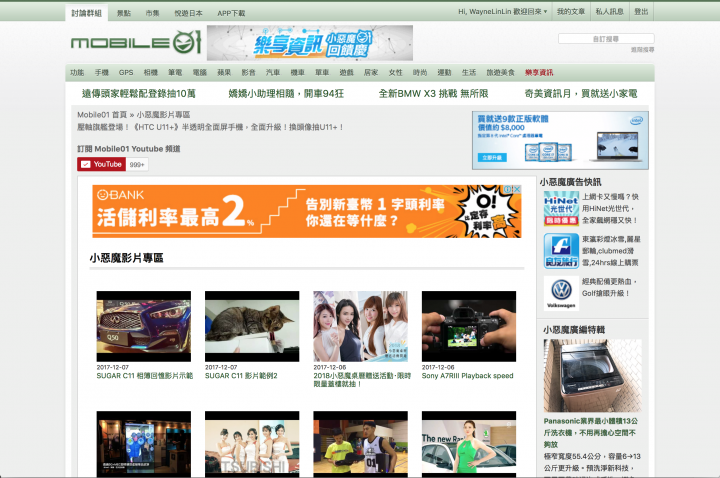Open the HTC U11+ headline link

(x=210, y=127)
